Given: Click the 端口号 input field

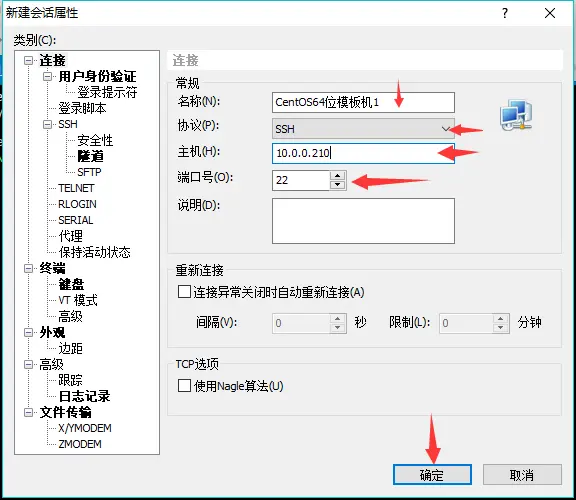Looking at the screenshot, I should click(x=301, y=180).
